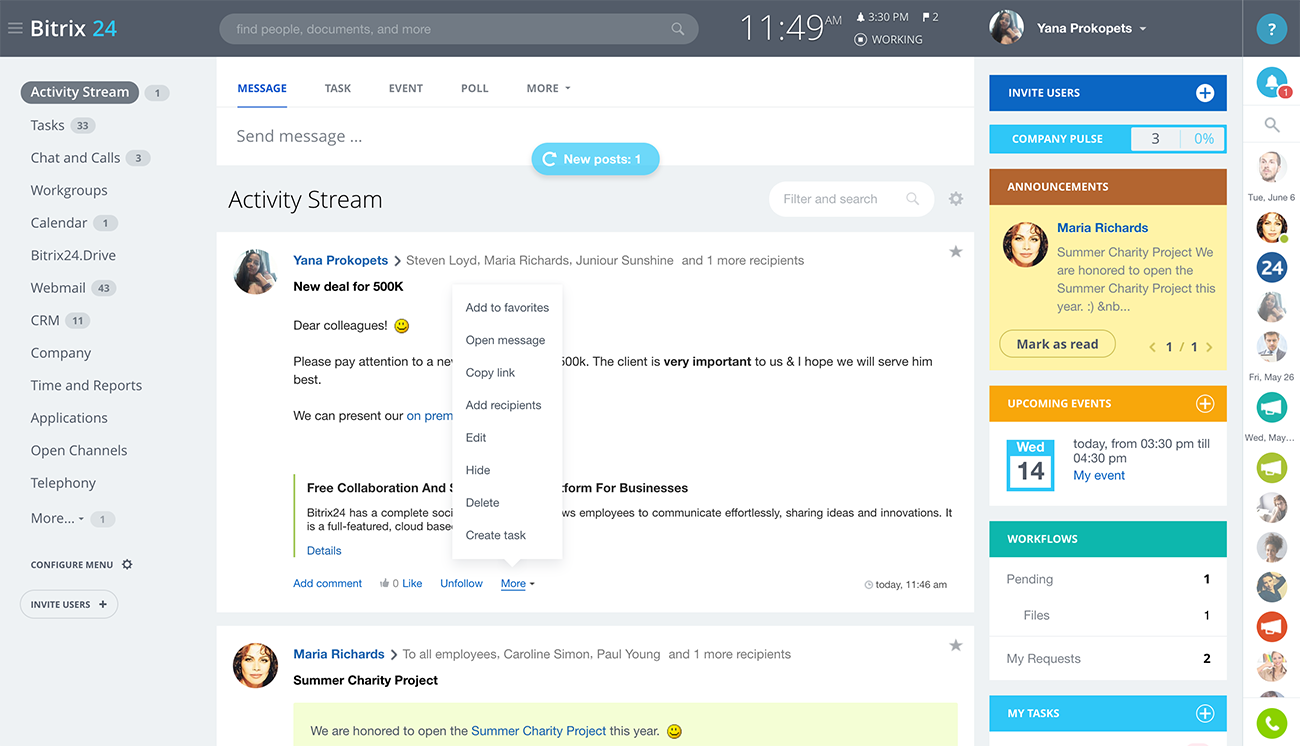Viewport: 1300px width, 746px height.
Task: Click the Mark as read button
Action: [x=1057, y=343]
